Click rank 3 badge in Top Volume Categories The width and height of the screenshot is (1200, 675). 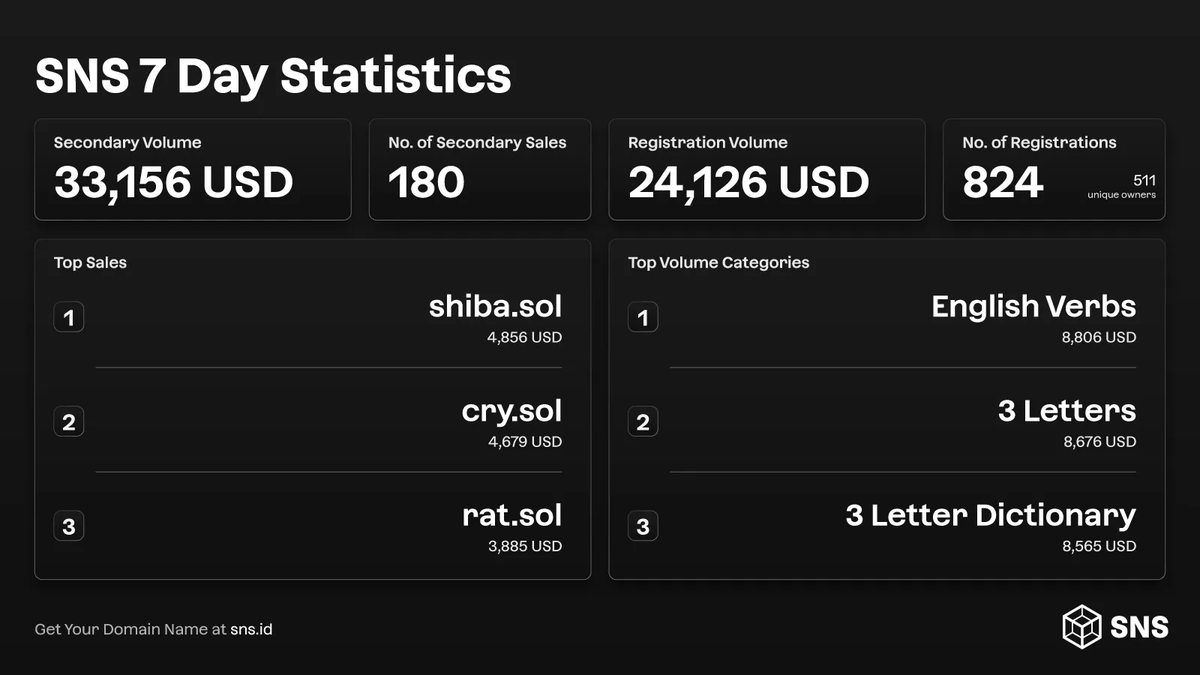click(x=643, y=526)
